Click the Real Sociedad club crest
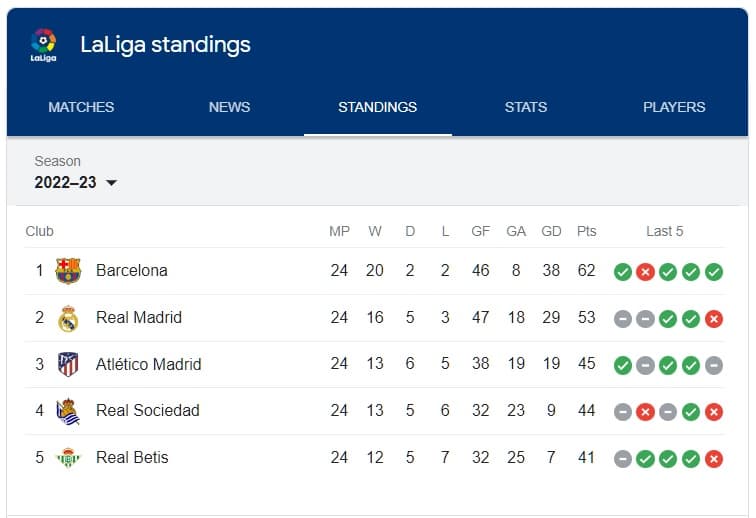 [x=68, y=411]
